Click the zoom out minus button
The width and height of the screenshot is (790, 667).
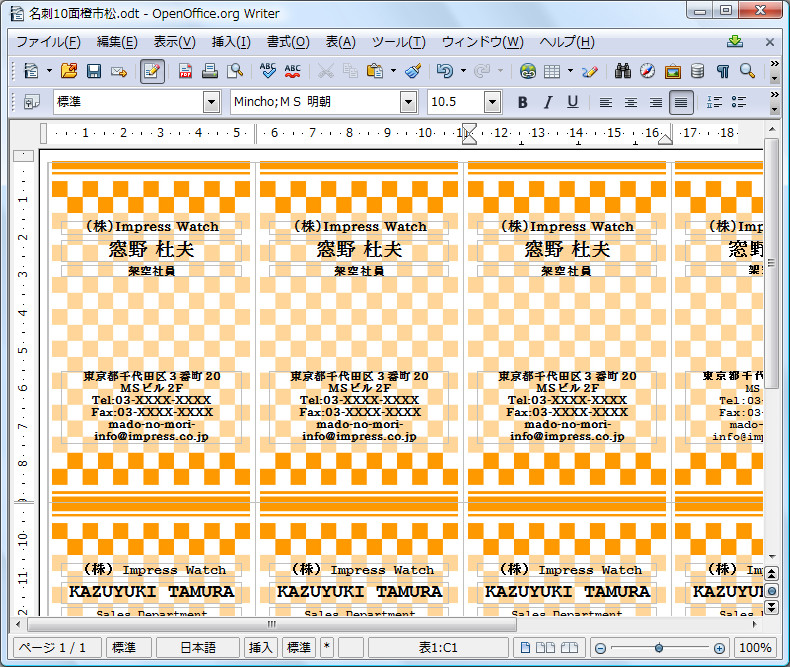[x=600, y=648]
